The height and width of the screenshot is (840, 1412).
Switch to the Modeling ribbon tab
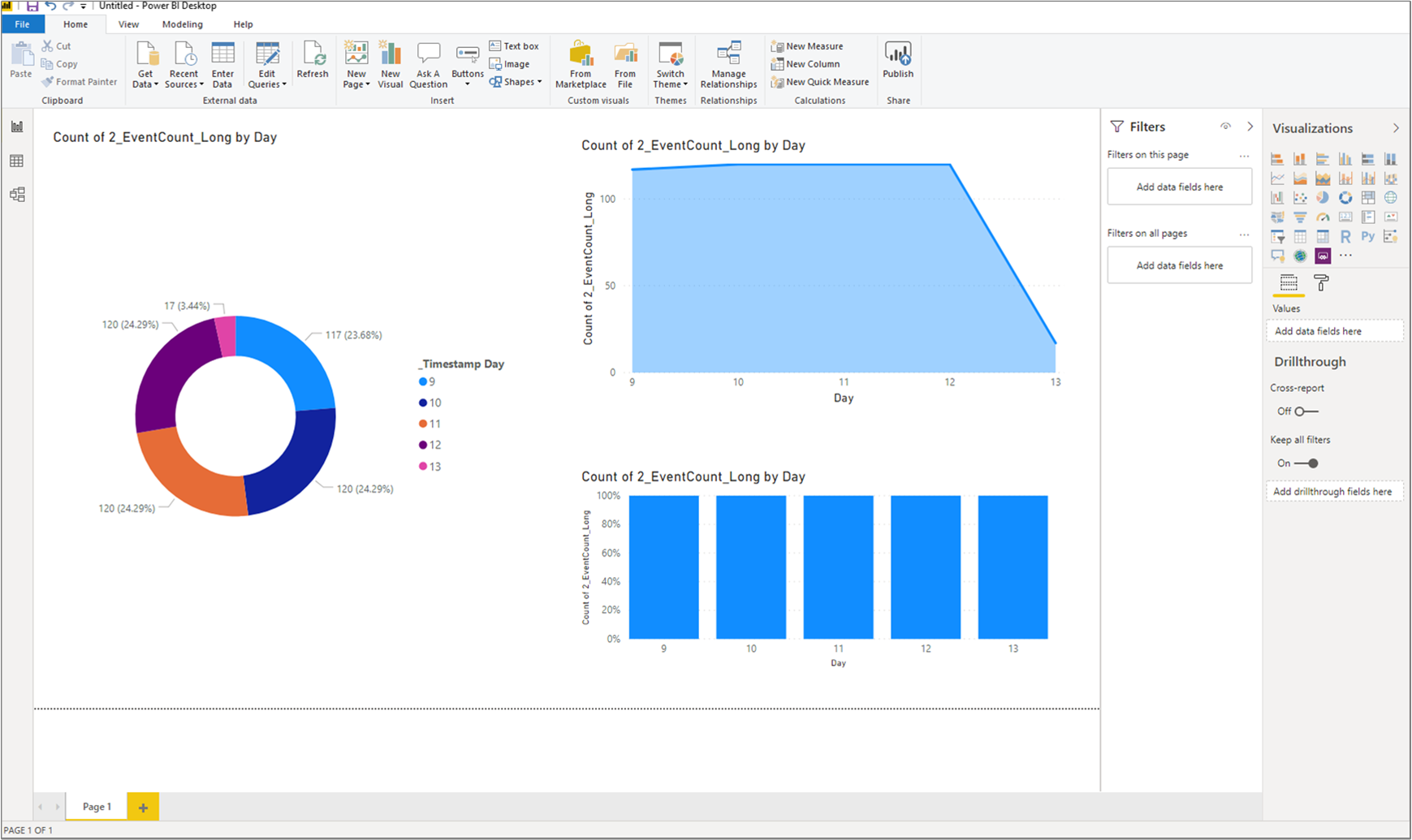[x=182, y=24]
